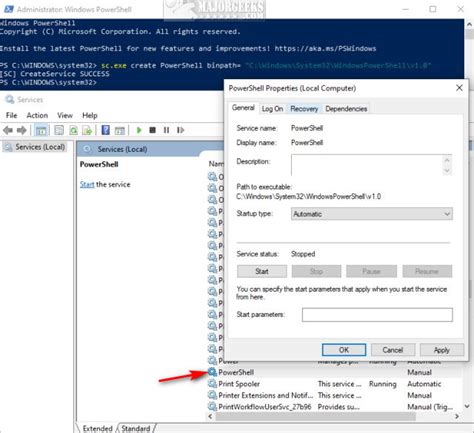Click the Pause Service toolbar icon

coord(166,130)
